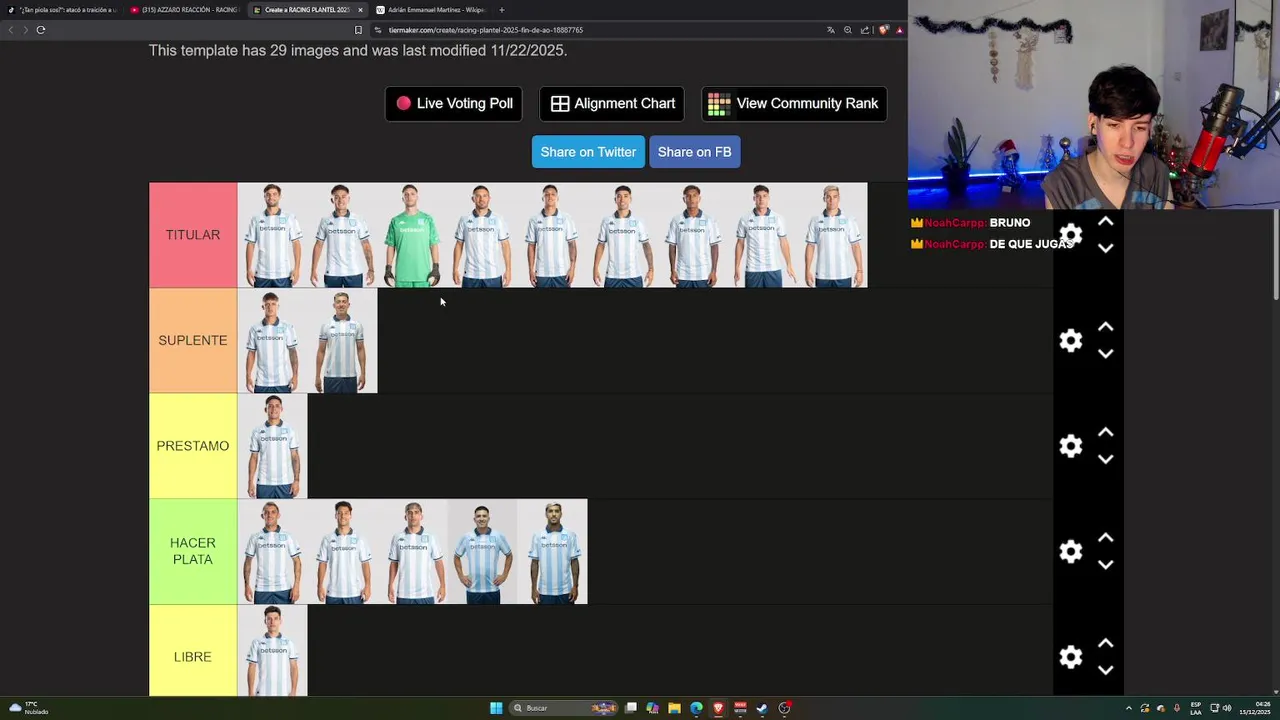Share the tier list on FB
The image size is (1280, 720).
(x=695, y=152)
